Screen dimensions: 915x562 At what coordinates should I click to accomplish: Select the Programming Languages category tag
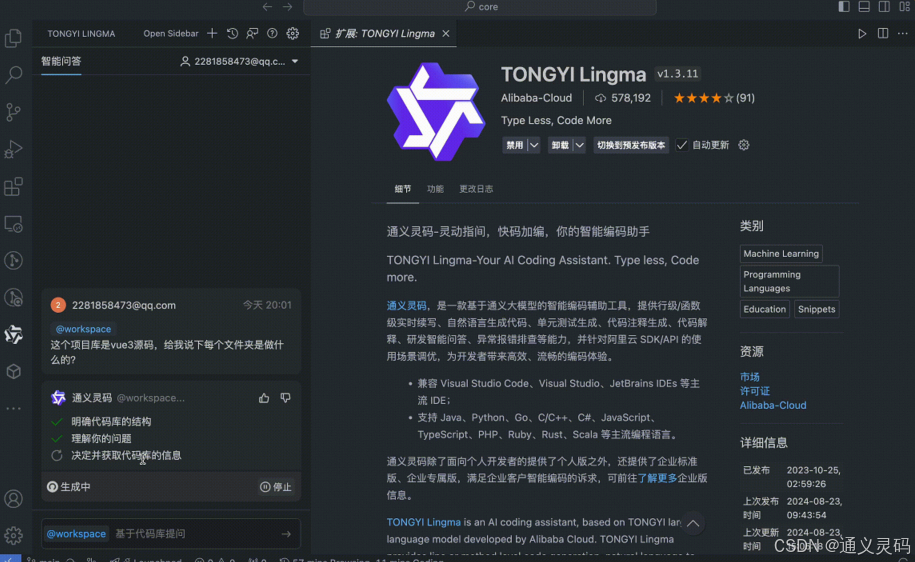[x=790, y=281]
